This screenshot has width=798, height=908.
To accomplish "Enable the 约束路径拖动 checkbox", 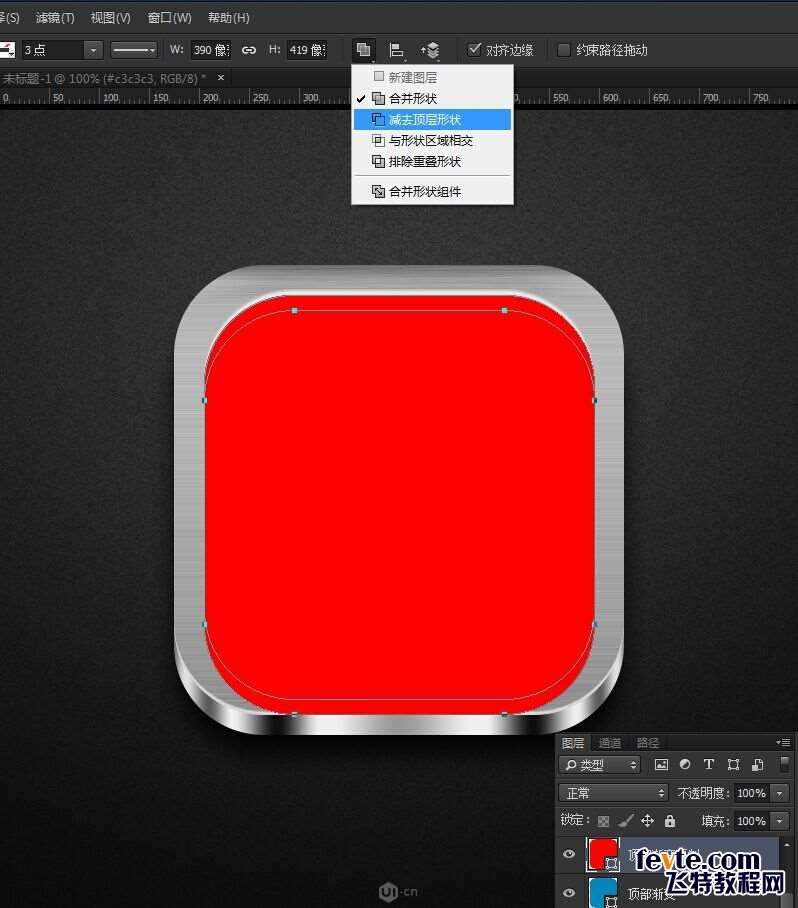I will click(x=563, y=50).
